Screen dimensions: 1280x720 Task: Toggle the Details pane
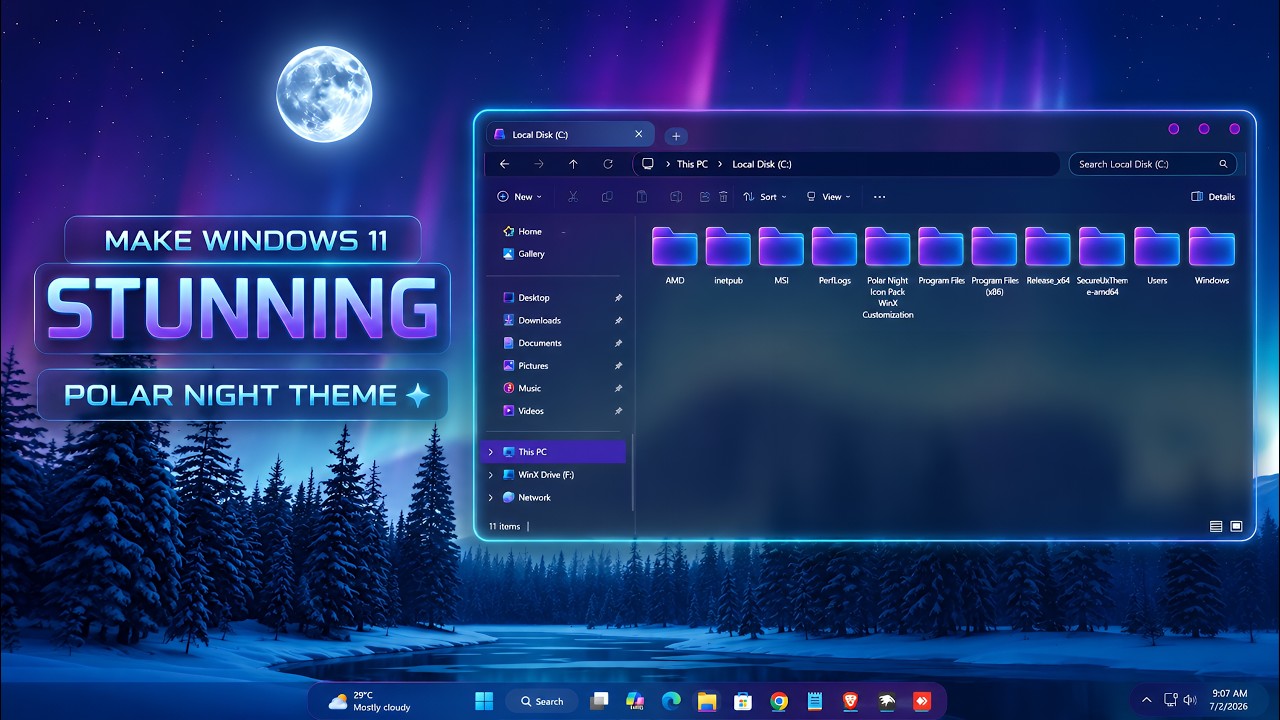click(1213, 197)
